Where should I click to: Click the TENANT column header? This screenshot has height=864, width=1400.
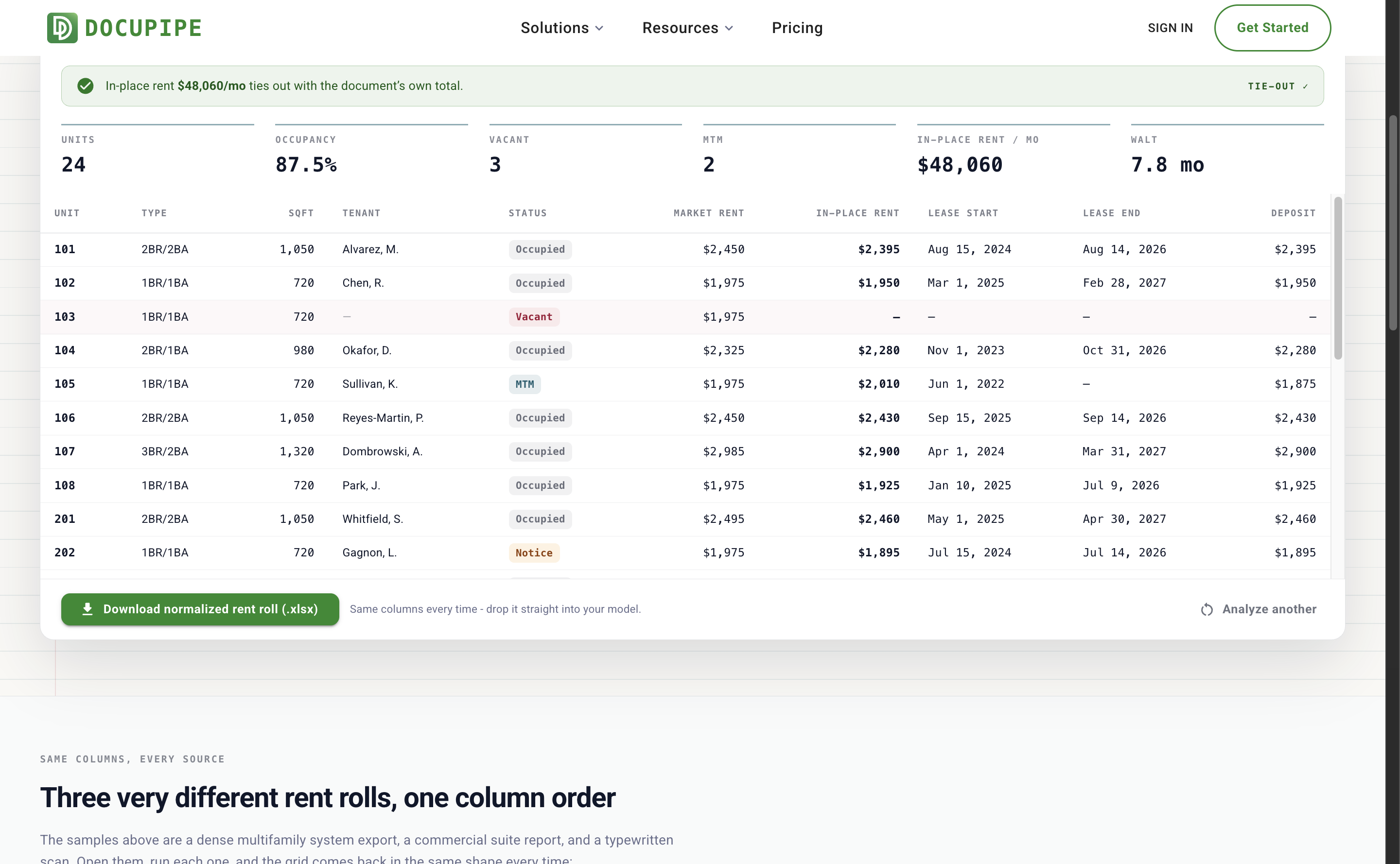pyautogui.click(x=361, y=213)
